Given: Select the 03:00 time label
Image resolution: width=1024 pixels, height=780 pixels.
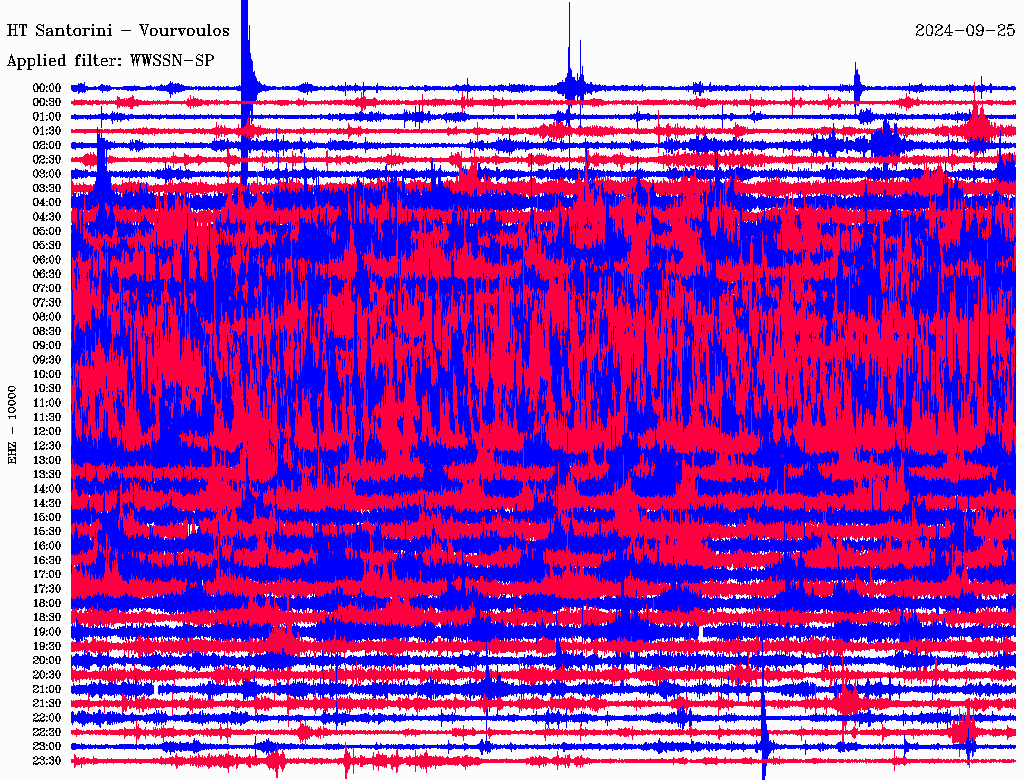Looking at the screenshot, I should (47, 174).
